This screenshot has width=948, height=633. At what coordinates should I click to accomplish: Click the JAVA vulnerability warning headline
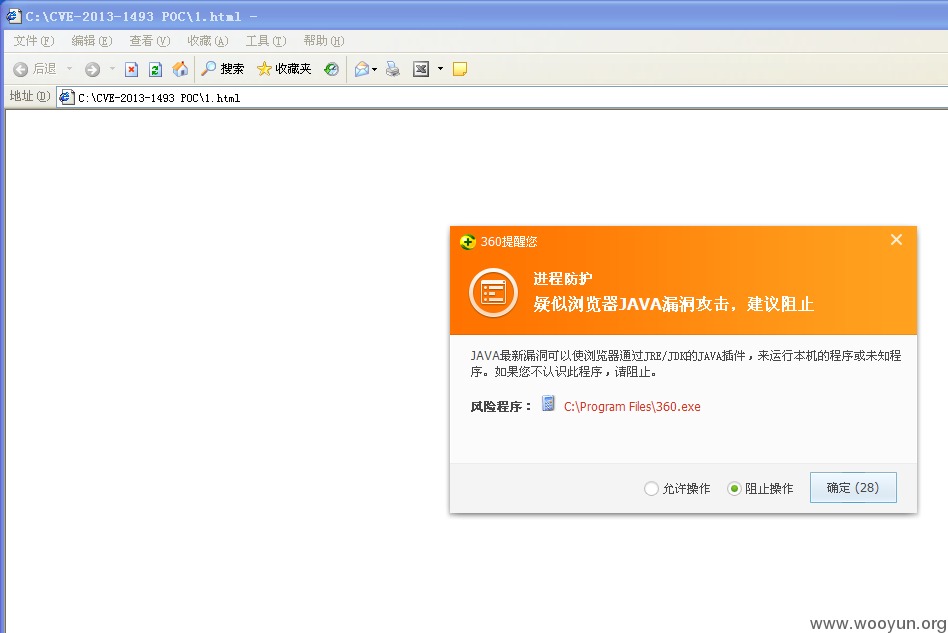674,304
